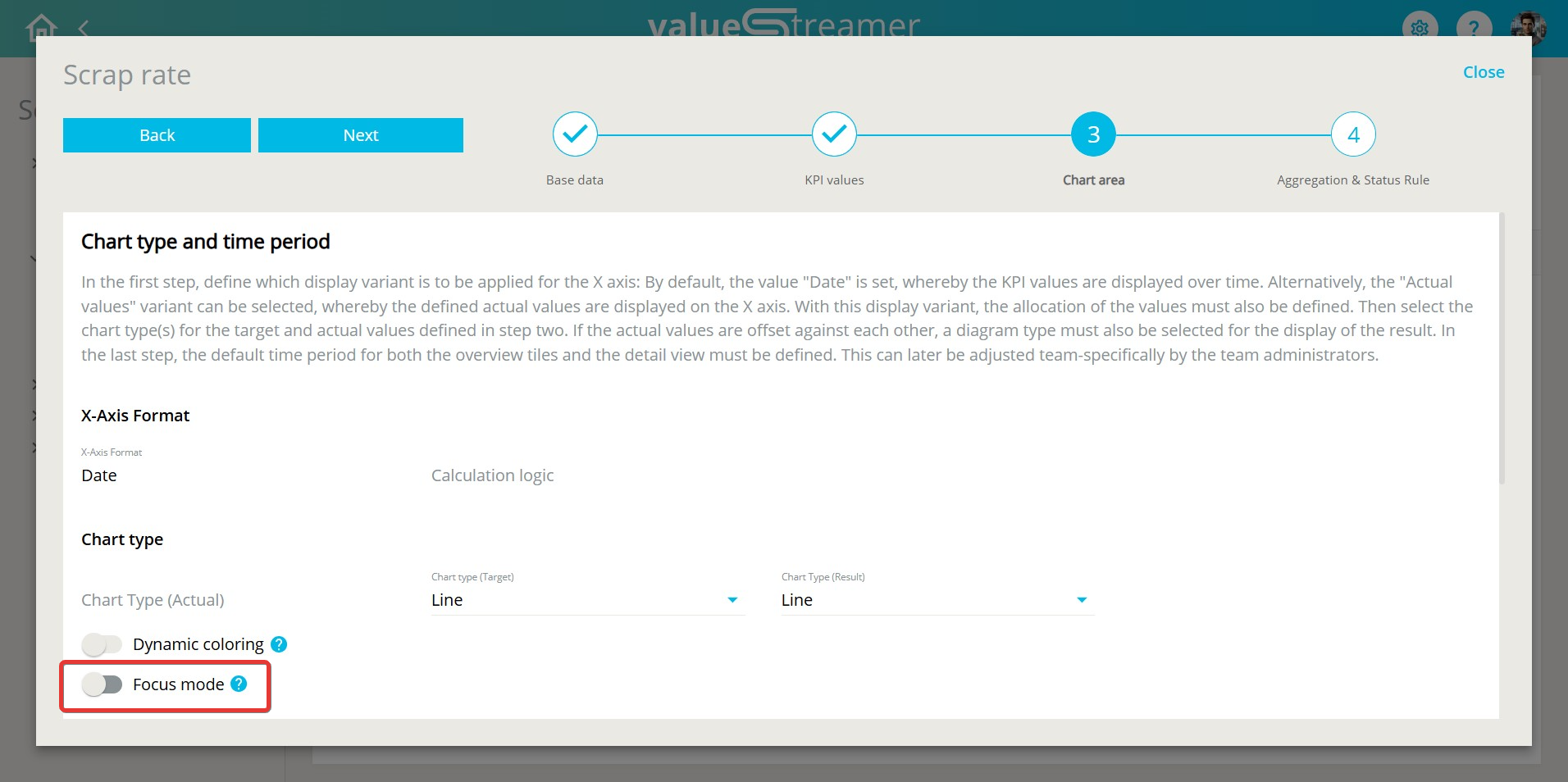Click the Close link in dialog

tap(1483, 72)
